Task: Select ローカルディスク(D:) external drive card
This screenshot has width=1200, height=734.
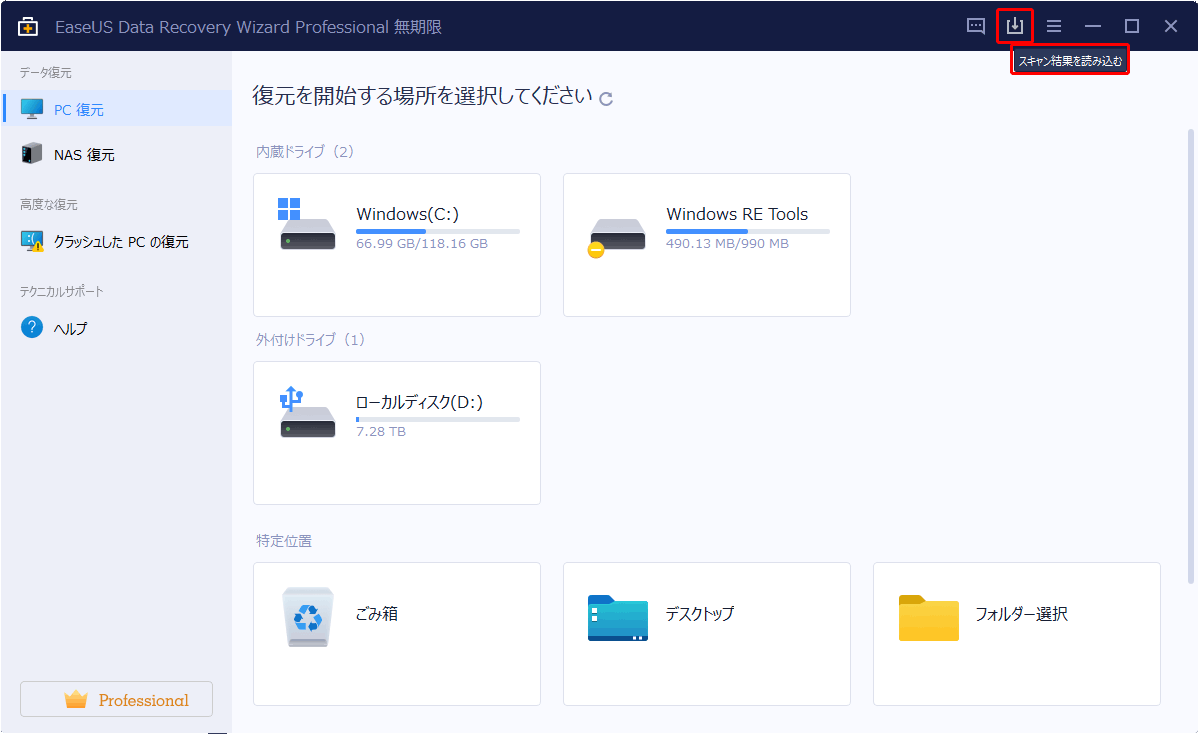Action: tap(397, 433)
